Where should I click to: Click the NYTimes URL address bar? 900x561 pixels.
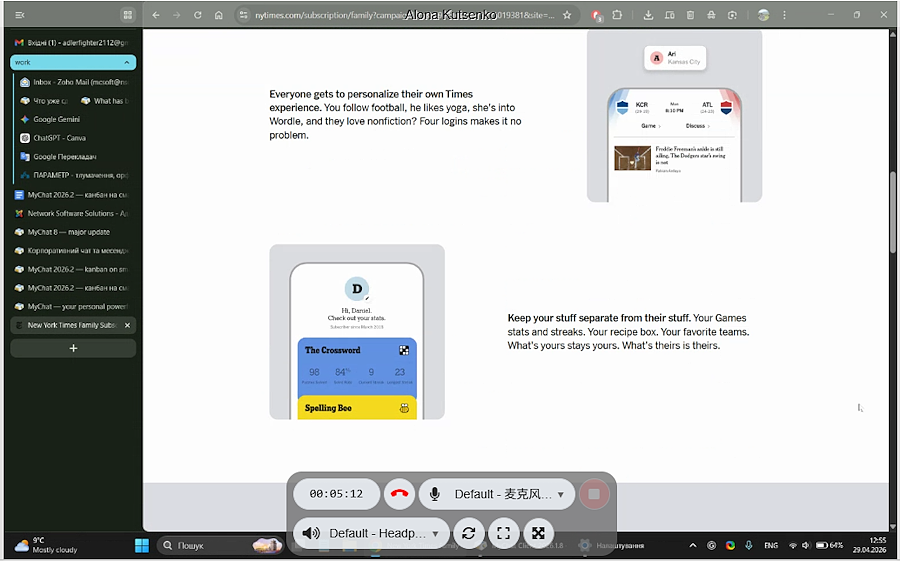tap(405, 15)
